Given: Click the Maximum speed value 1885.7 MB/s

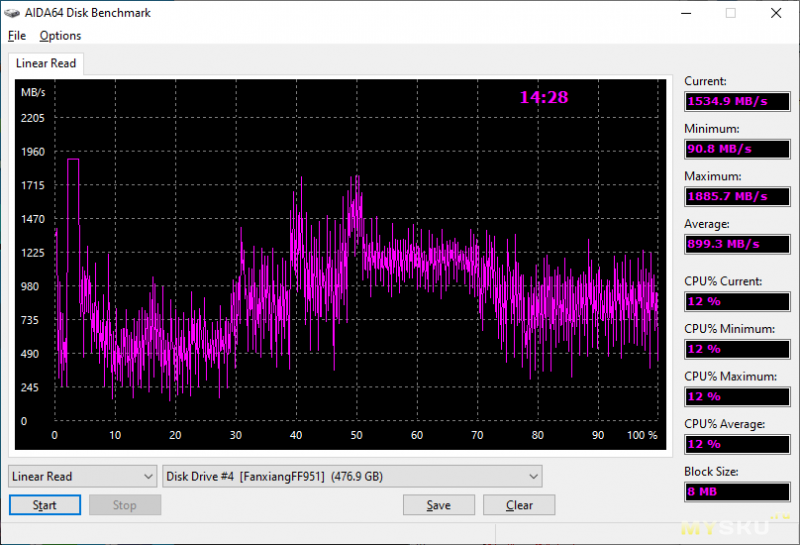Looking at the screenshot, I should (x=737, y=196).
